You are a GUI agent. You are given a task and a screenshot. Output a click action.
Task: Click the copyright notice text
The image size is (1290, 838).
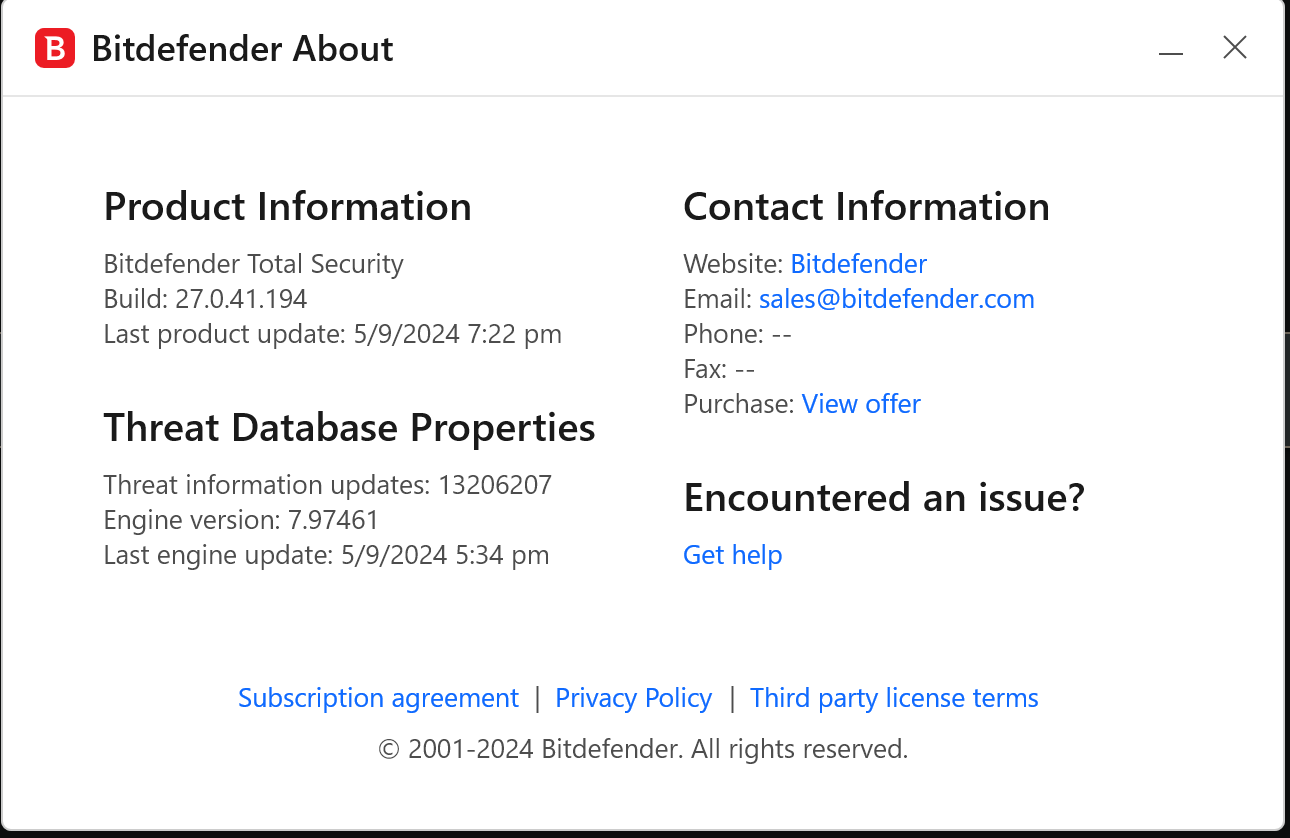point(643,749)
